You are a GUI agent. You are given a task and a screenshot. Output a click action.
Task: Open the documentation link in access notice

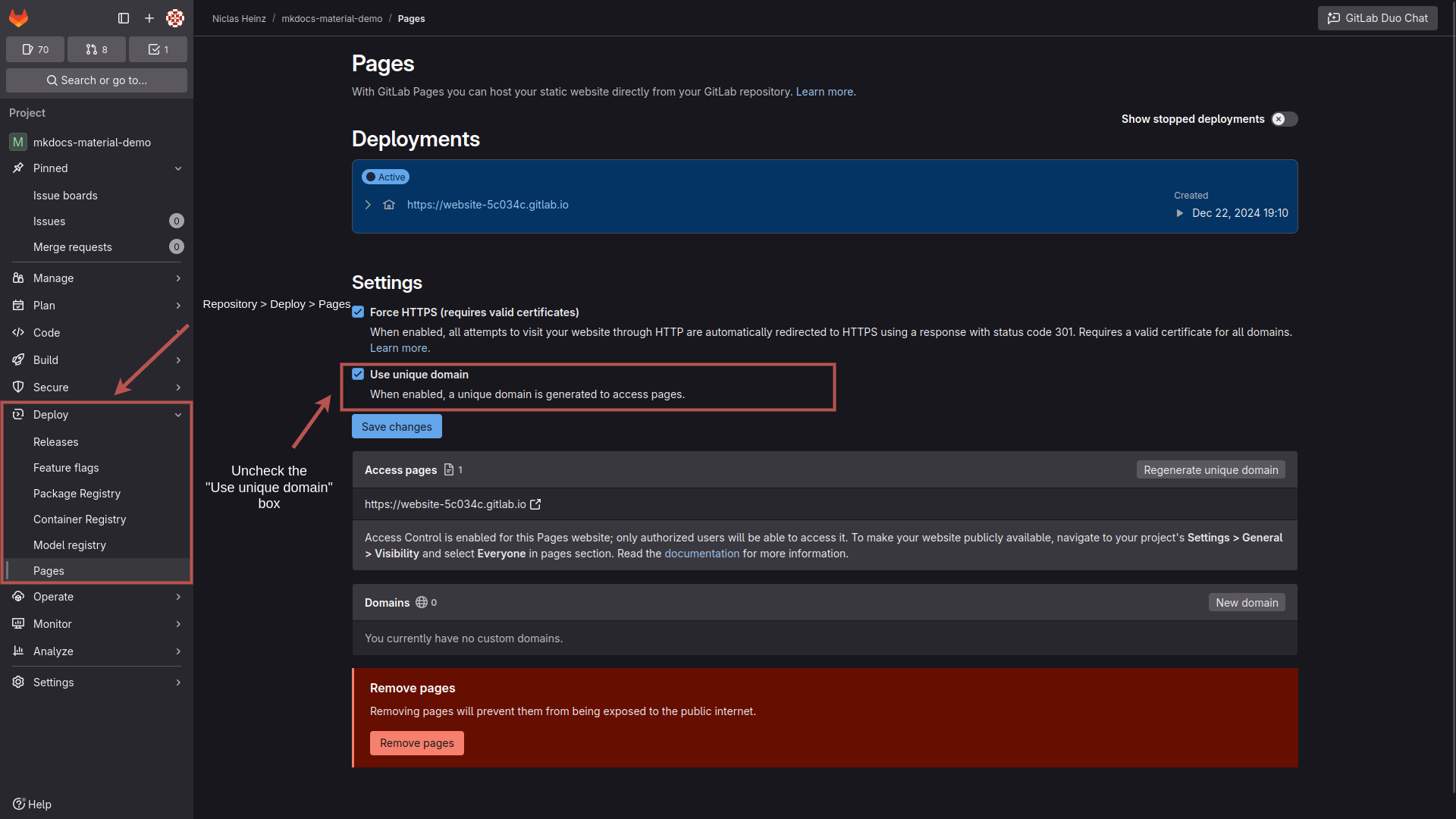(x=701, y=554)
